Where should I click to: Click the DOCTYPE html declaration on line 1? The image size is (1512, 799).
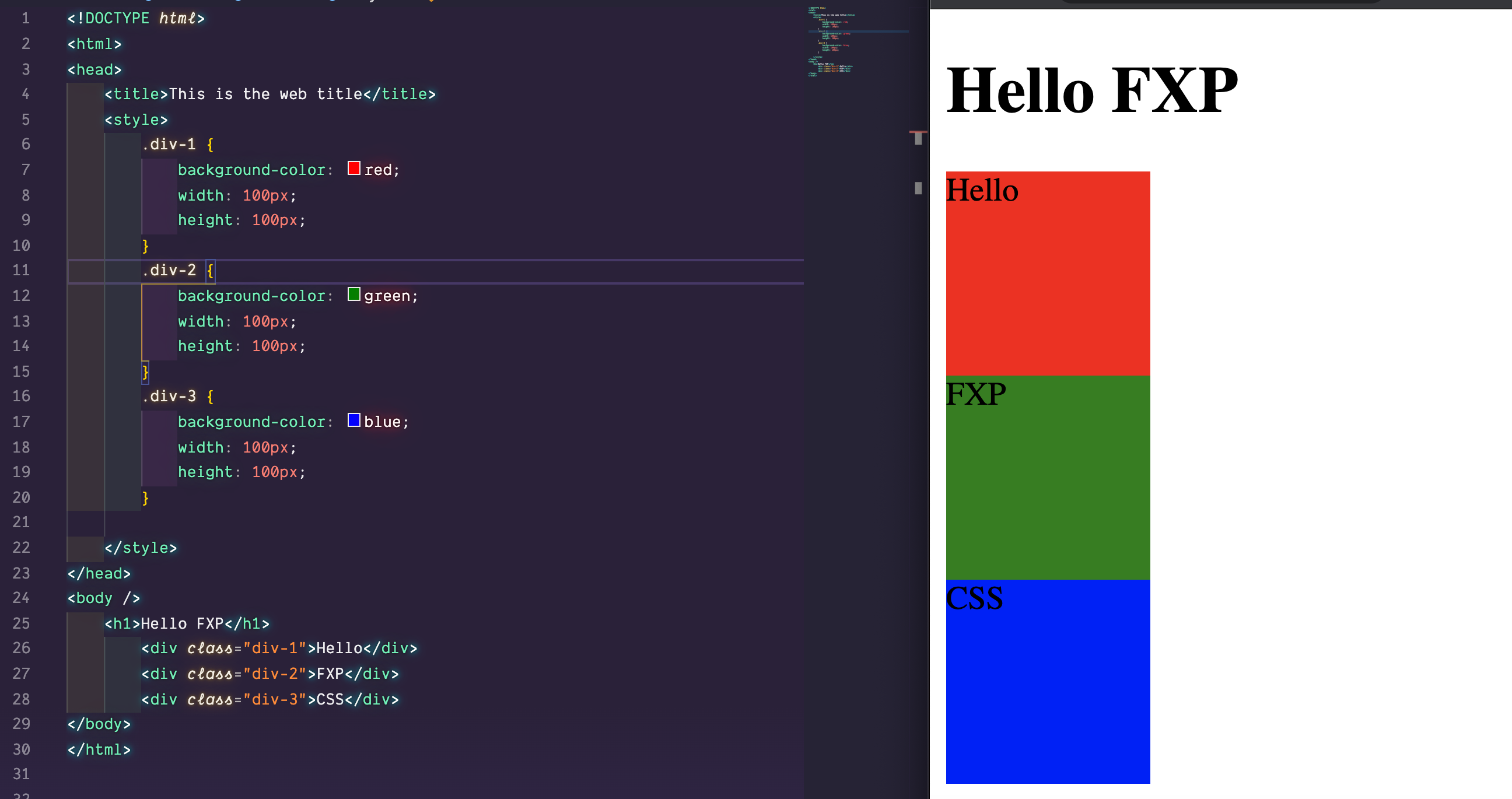pos(135,18)
